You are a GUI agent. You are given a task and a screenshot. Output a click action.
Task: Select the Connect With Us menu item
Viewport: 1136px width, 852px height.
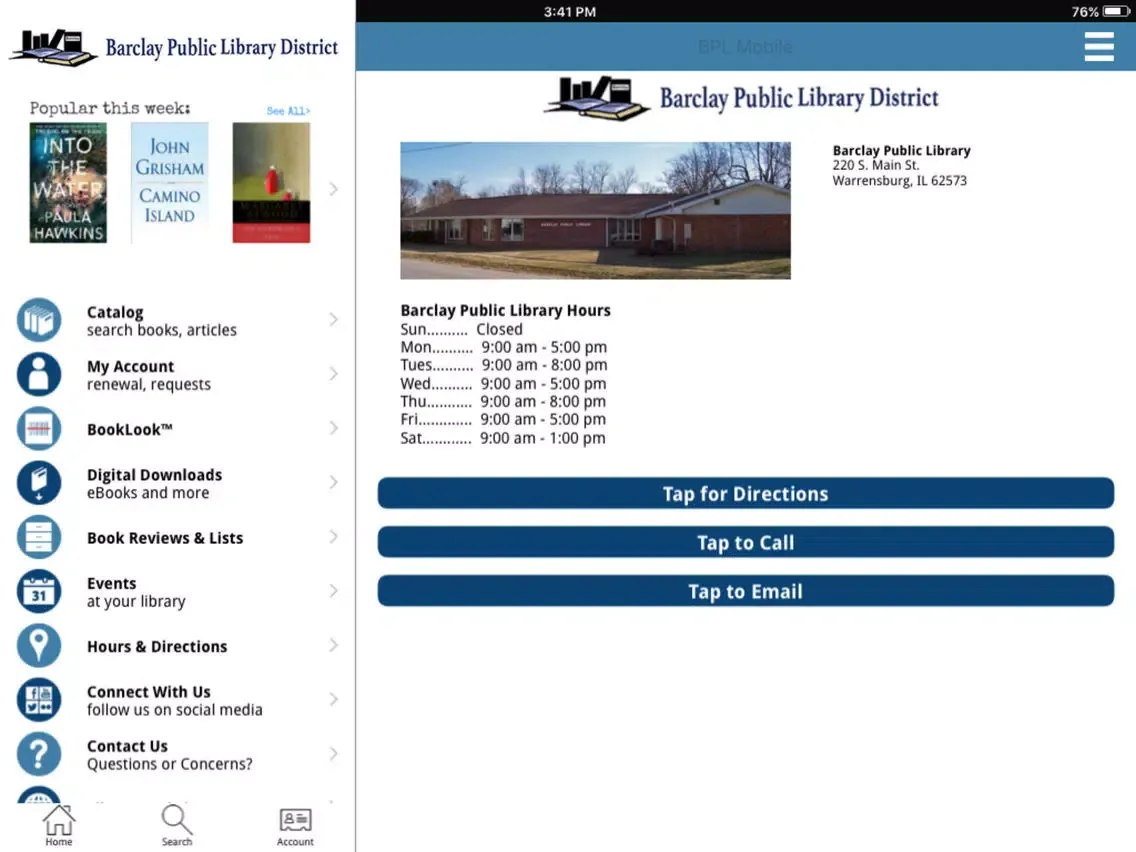tap(178, 700)
